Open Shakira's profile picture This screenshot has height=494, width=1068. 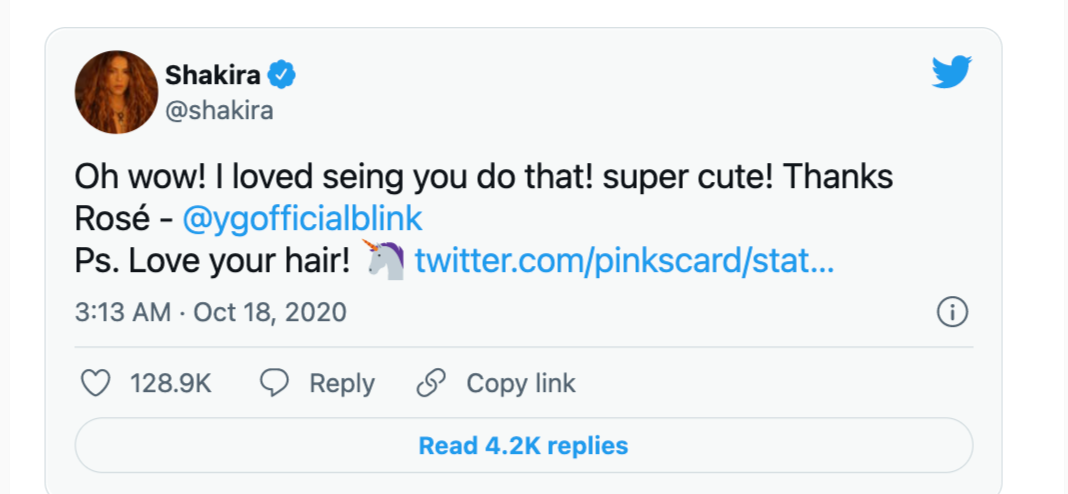click(116, 92)
